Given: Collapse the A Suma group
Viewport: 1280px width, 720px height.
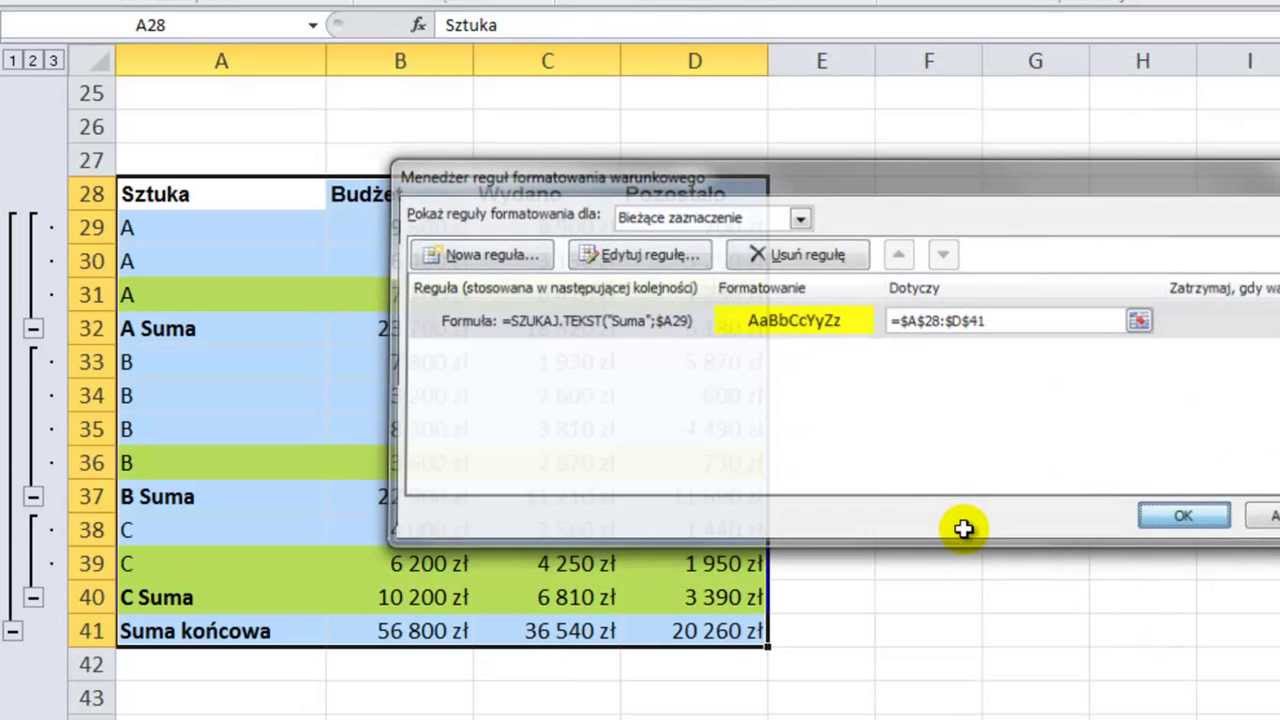Looking at the screenshot, I should [33, 329].
